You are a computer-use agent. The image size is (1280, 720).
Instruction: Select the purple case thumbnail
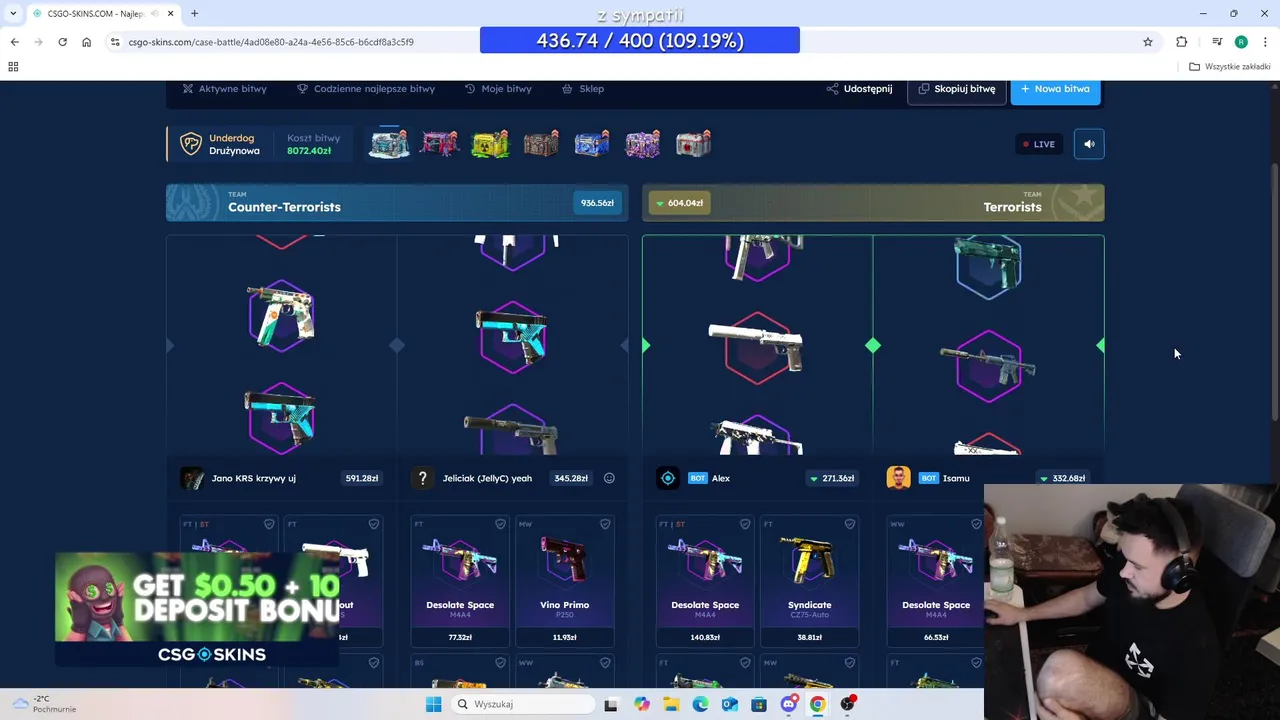click(x=642, y=144)
